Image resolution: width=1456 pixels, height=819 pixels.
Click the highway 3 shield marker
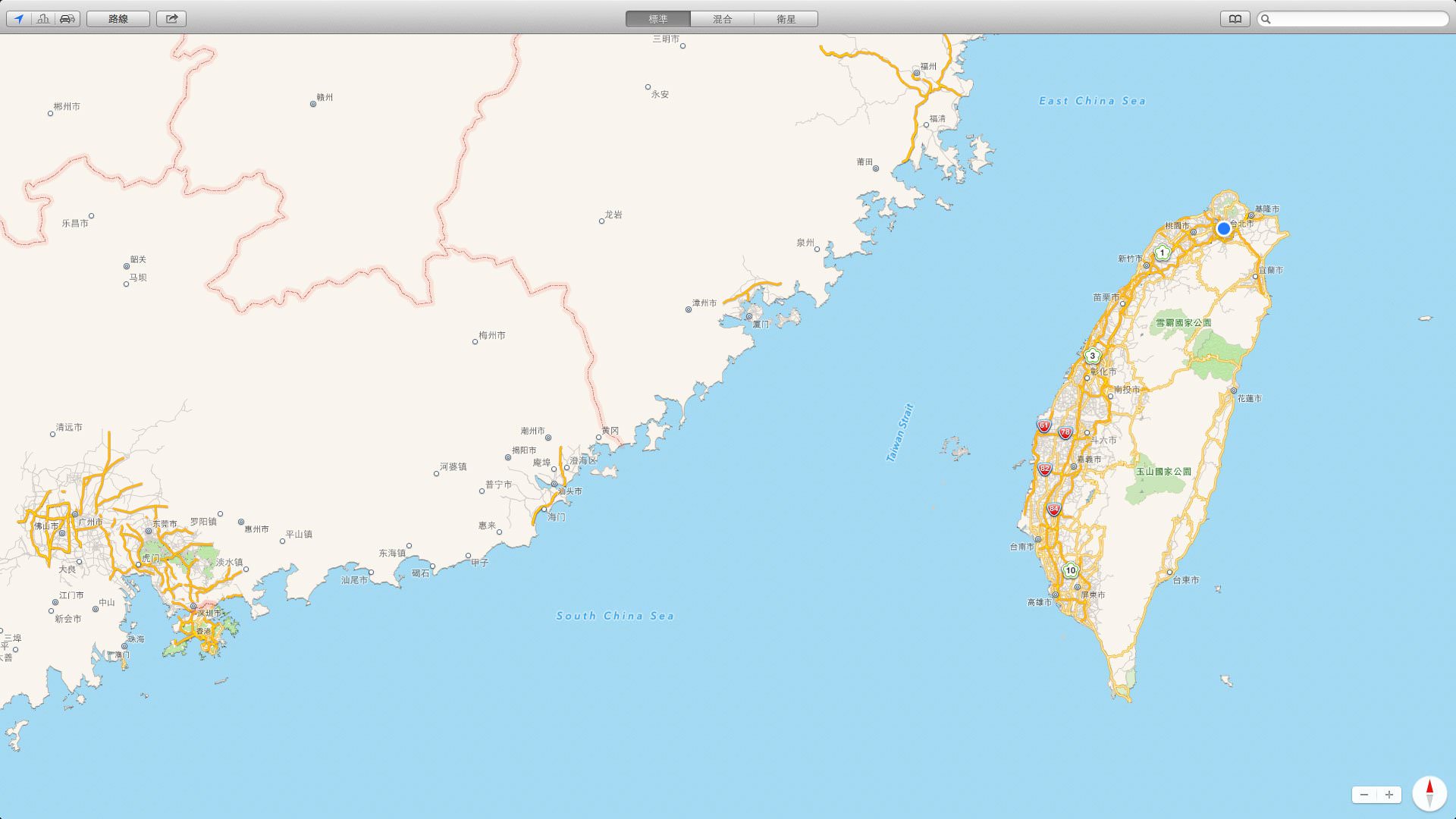click(1092, 356)
